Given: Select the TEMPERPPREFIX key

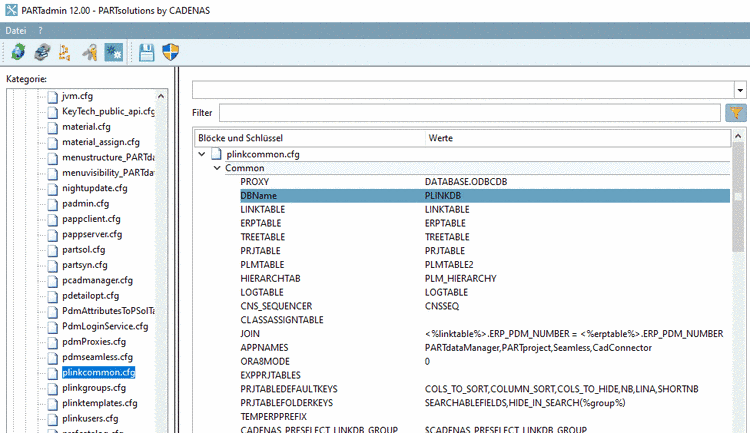Looking at the screenshot, I should click(274, 417).
